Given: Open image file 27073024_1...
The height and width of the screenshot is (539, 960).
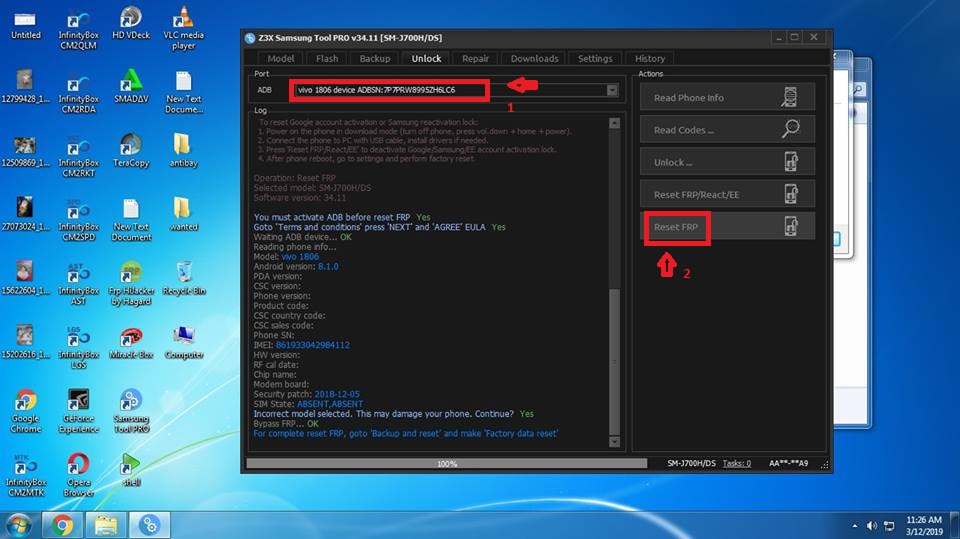Looking at the screenshot, I should [x=25, y=216].
